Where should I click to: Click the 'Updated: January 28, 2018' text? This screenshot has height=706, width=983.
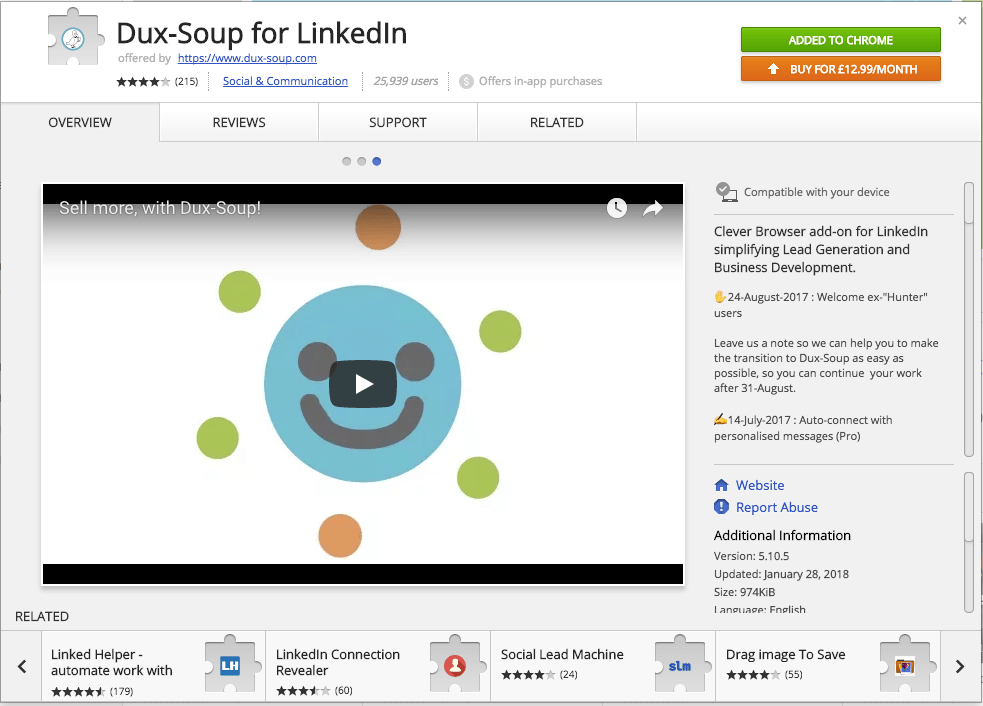point(781,574)
